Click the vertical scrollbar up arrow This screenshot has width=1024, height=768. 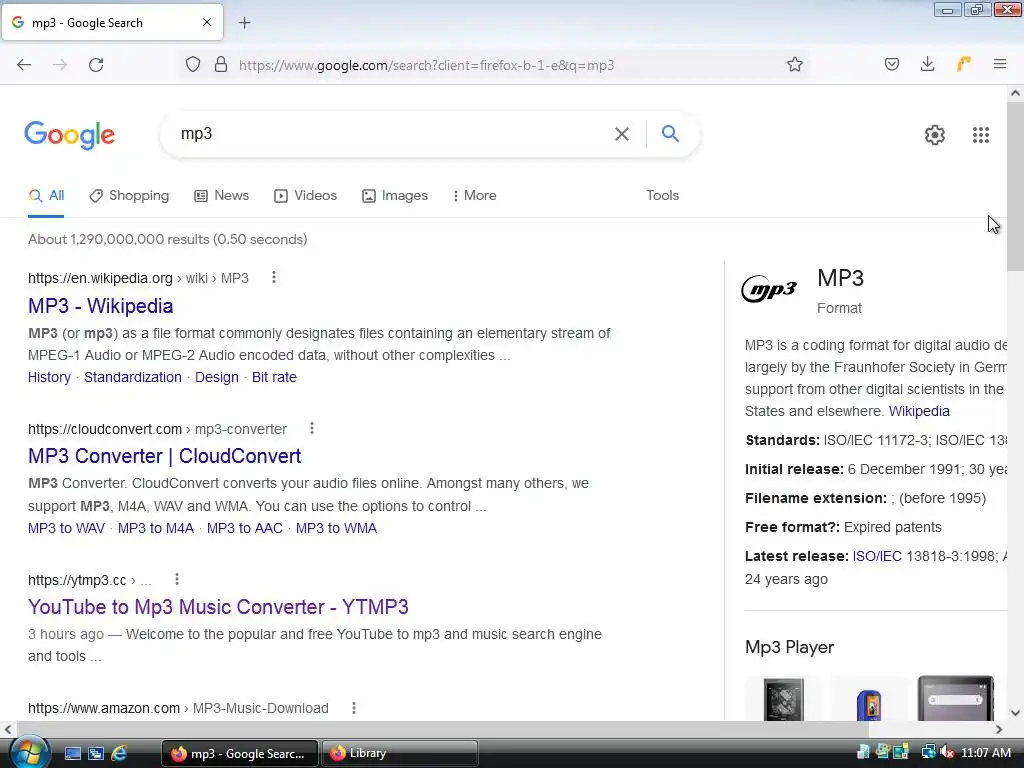1015,93
